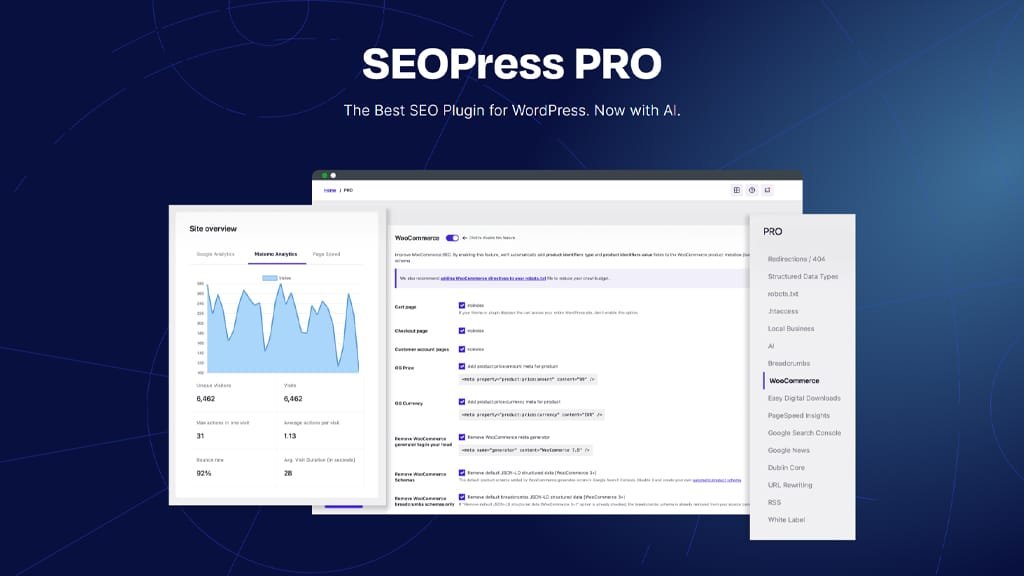Select the Matomo Analytics tab
The image size is (1024, 576).
click(276, 254)
